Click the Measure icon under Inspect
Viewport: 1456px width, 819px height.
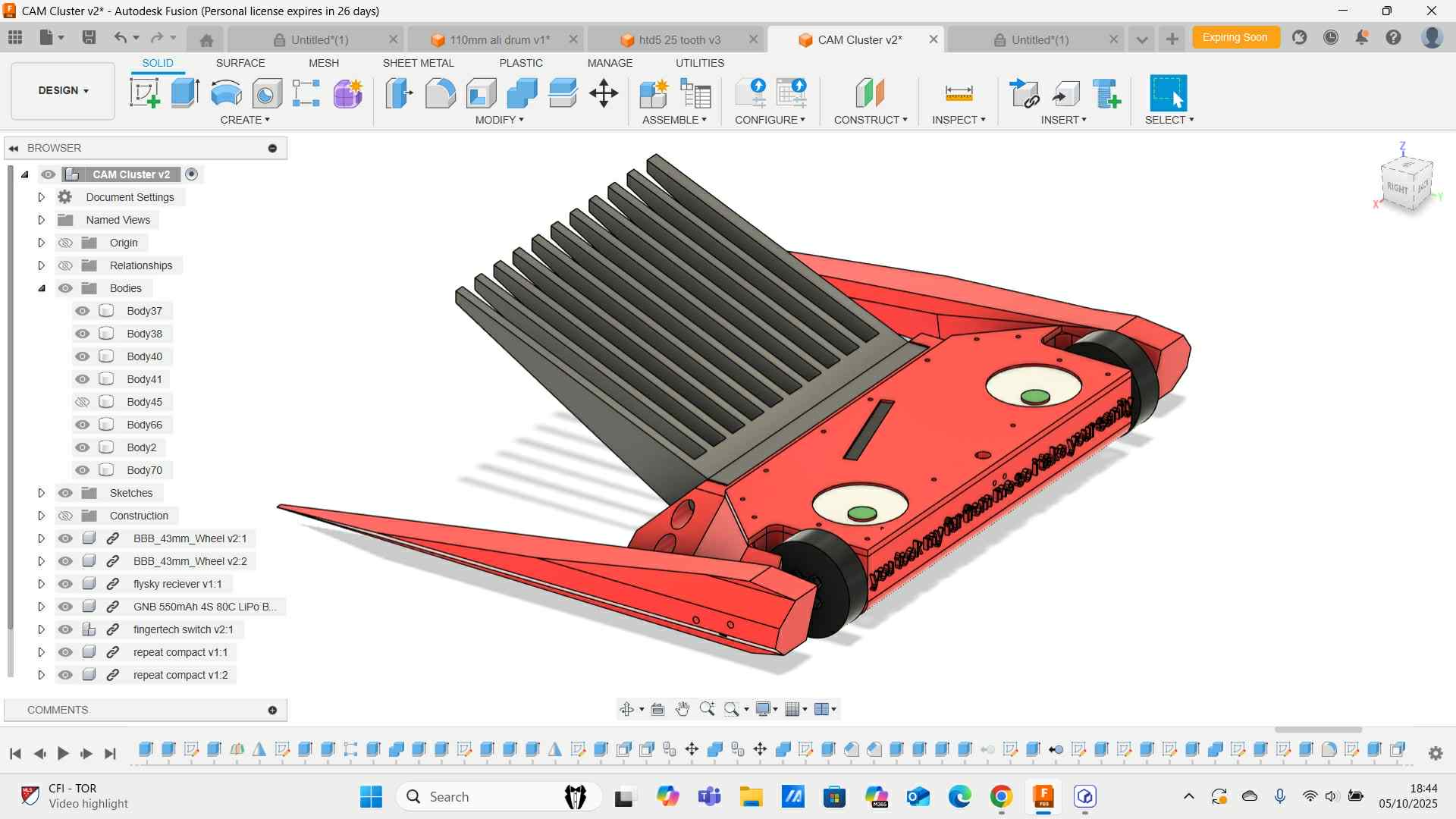(x=959, y=93)
